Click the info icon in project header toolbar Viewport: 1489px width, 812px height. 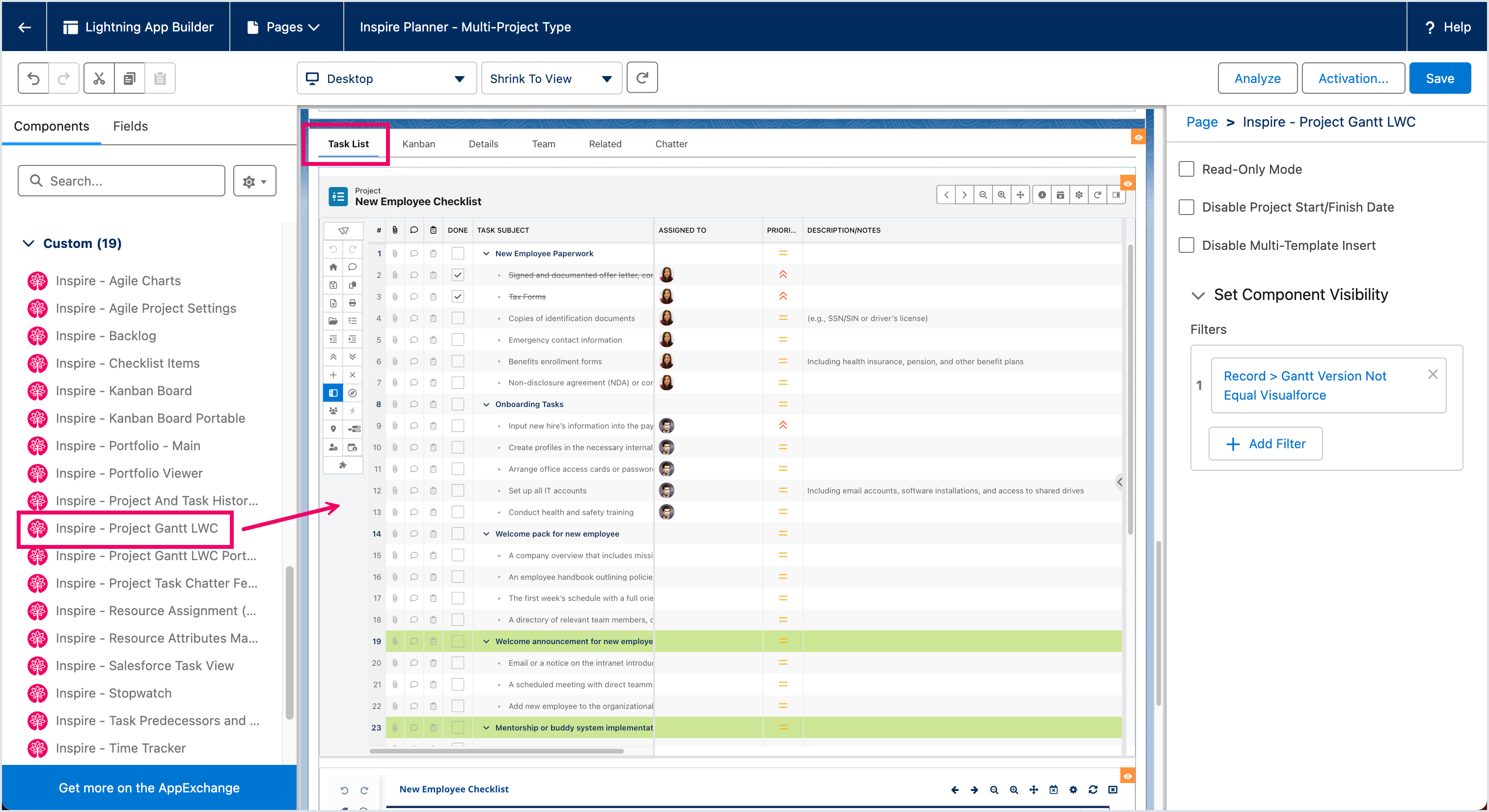[x=1042, y=195]
